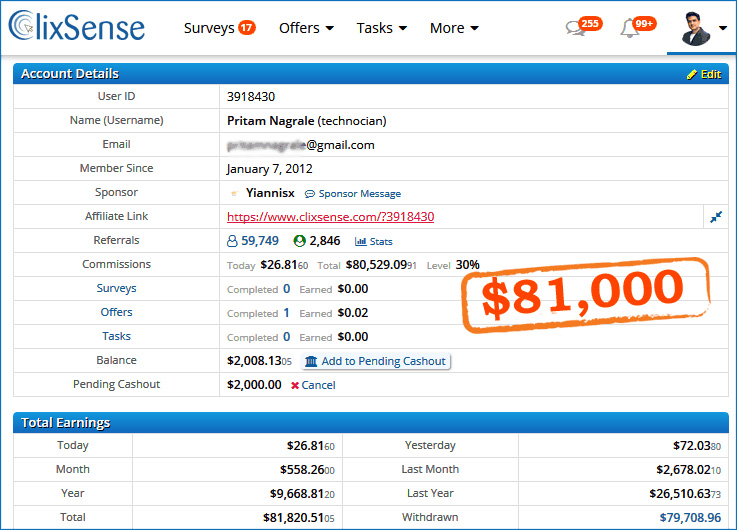737x530 pixels.
Task: Click the Pending Cashout amount $2,000.00
Action: (254, 385)
